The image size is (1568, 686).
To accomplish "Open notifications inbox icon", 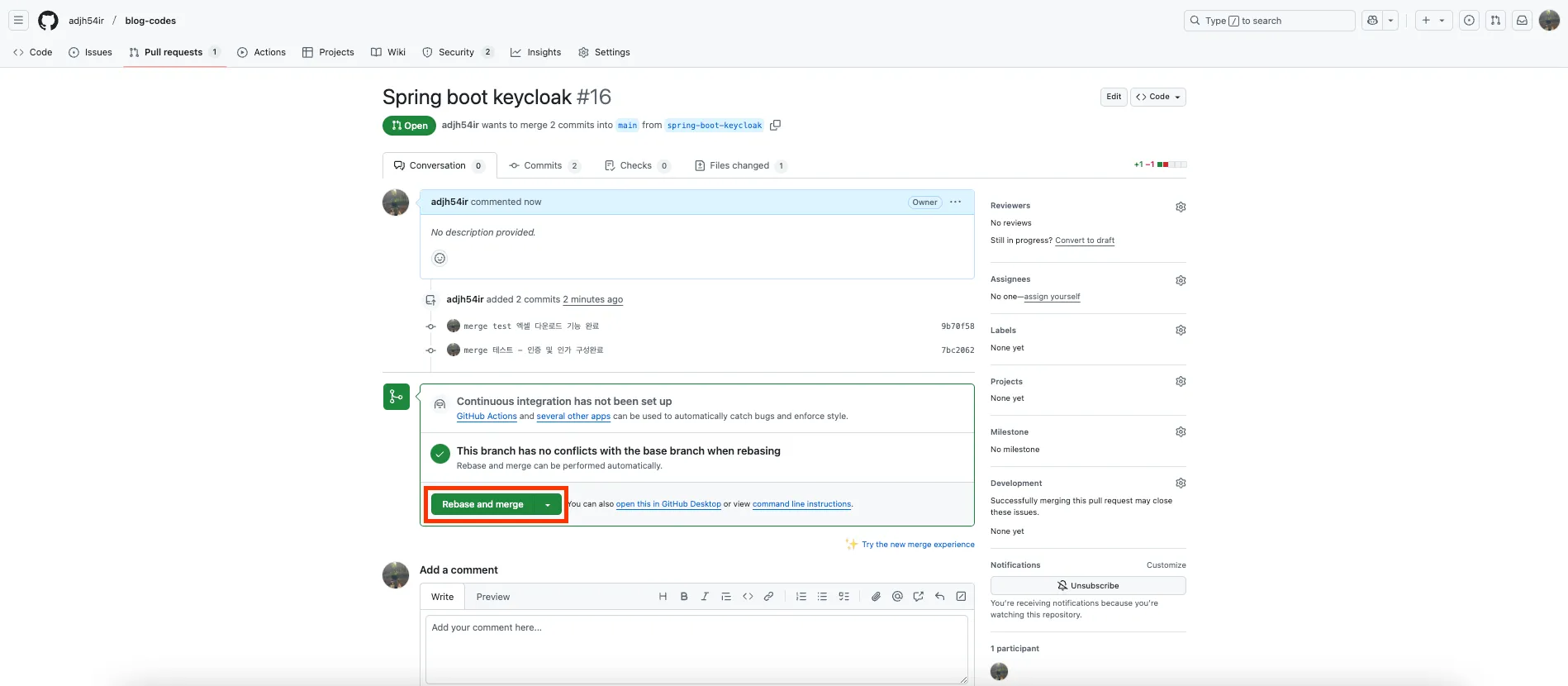I will tap(1522, 21).
